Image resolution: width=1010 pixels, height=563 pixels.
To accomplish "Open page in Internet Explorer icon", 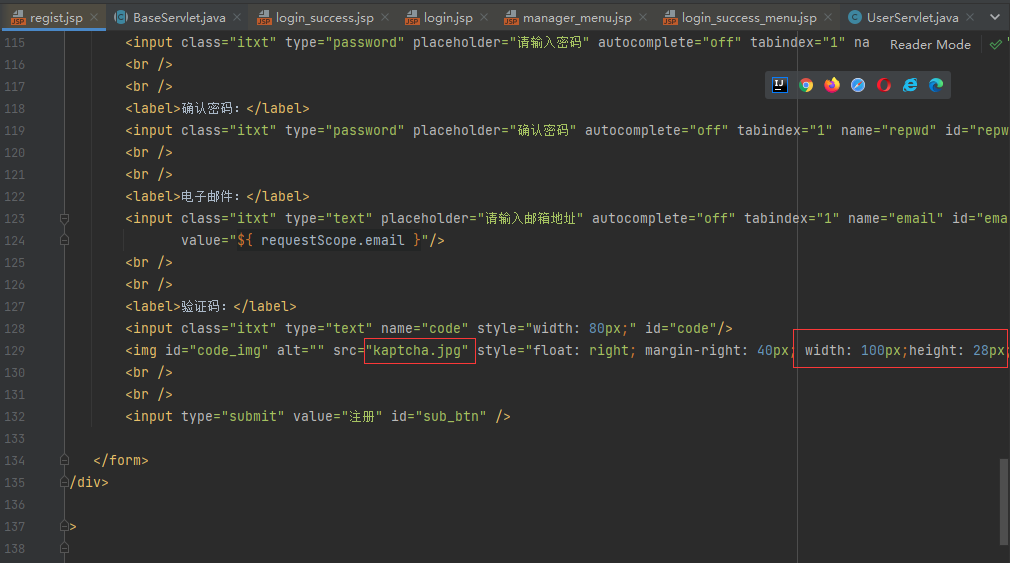I will 910,85.
